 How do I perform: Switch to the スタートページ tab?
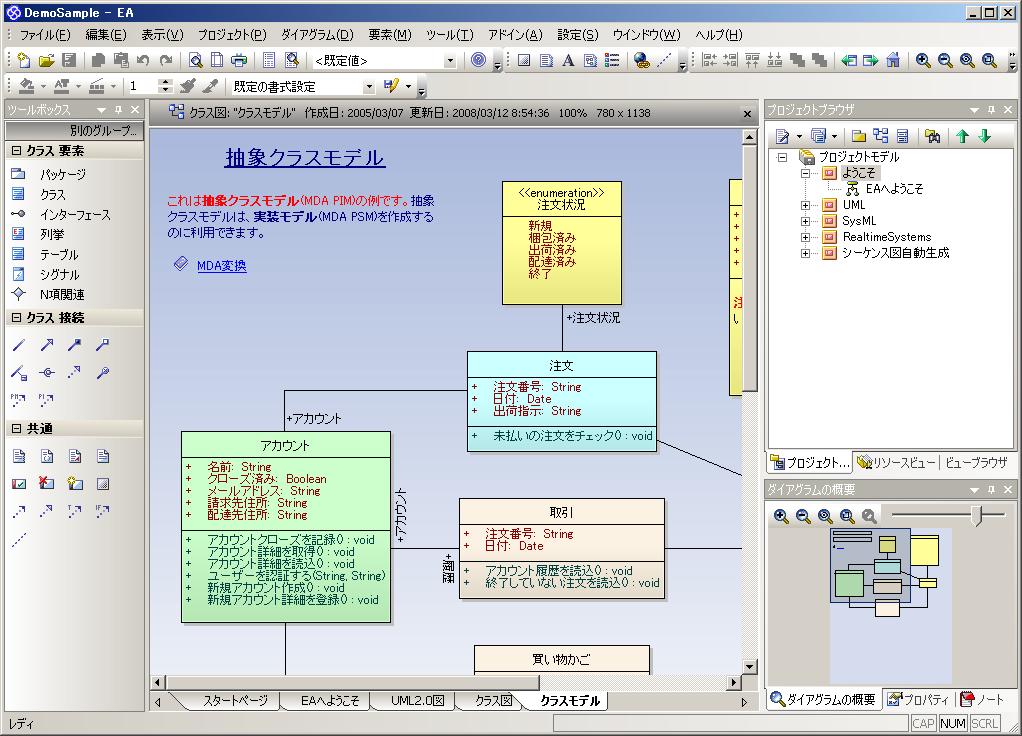[235, 701]
